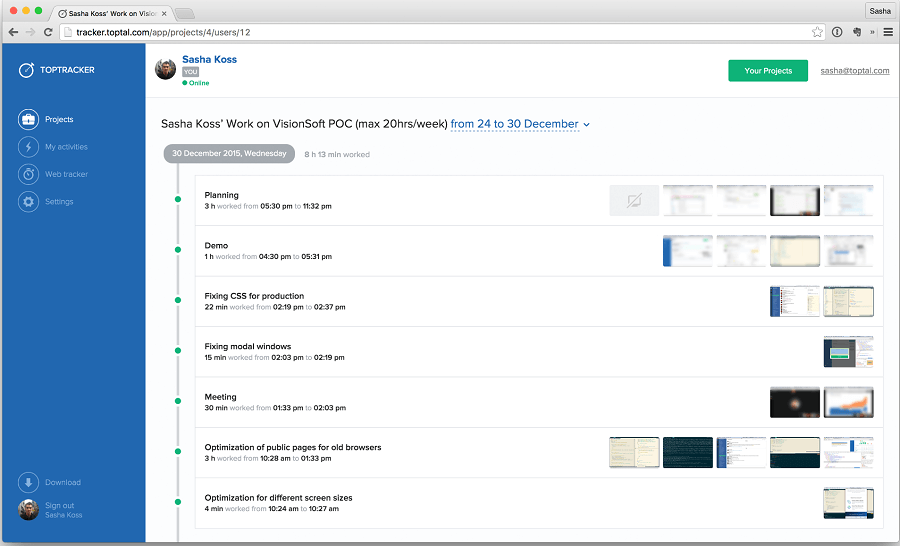Viewport: 900px width, 546px height.
Task: Select My activities in the sidebar
Action: pos(67,147)
